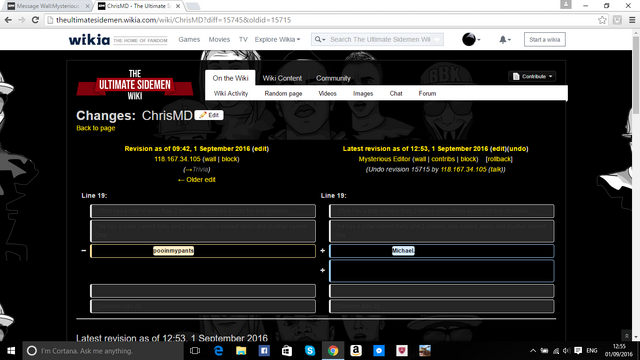
Task: Click Start a wikia button
Action: (544, 40)
